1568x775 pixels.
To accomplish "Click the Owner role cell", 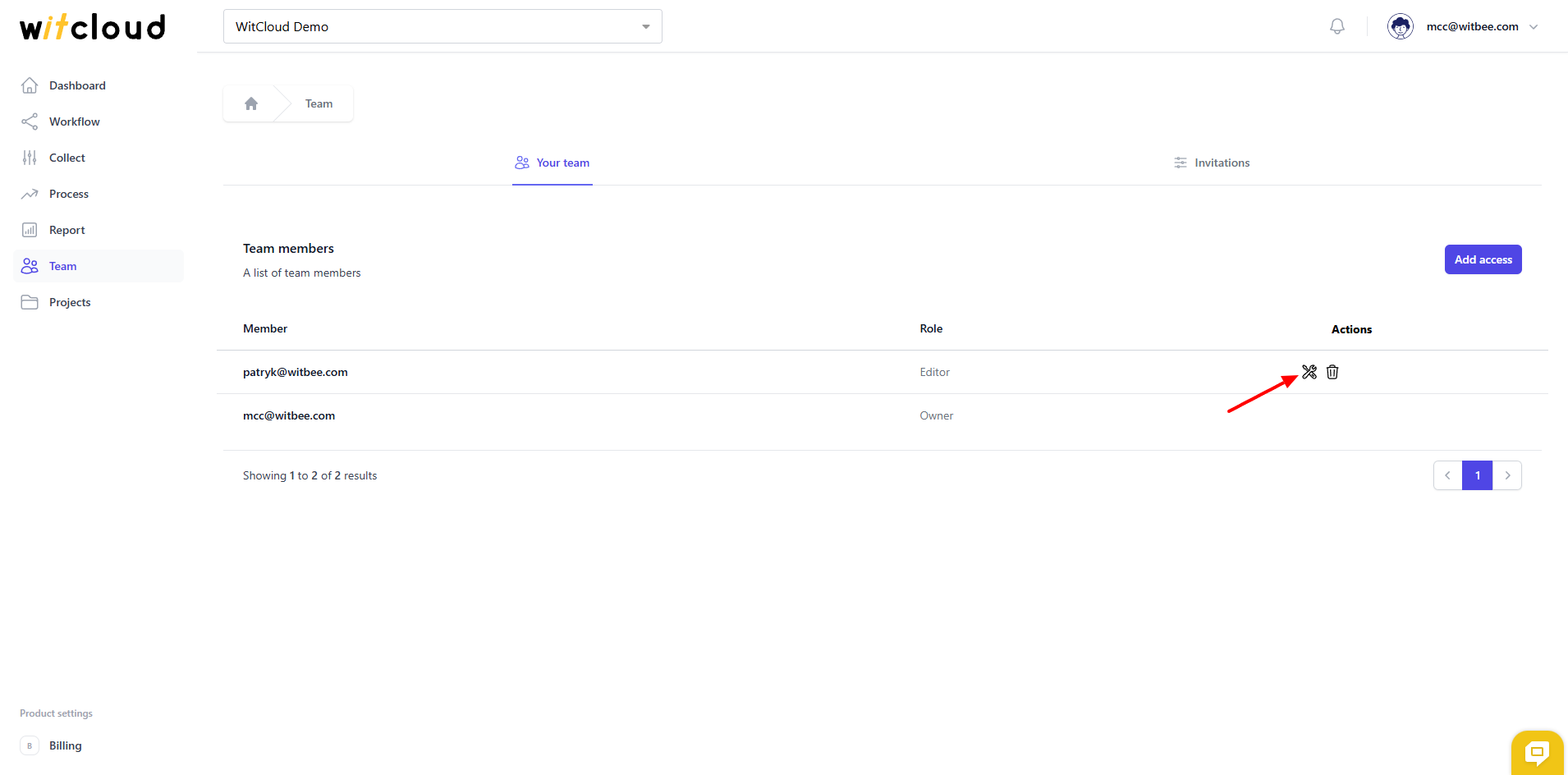I will 936,415.
